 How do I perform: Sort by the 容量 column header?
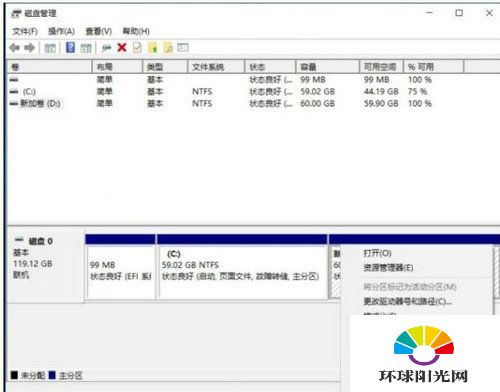point(328,67)
